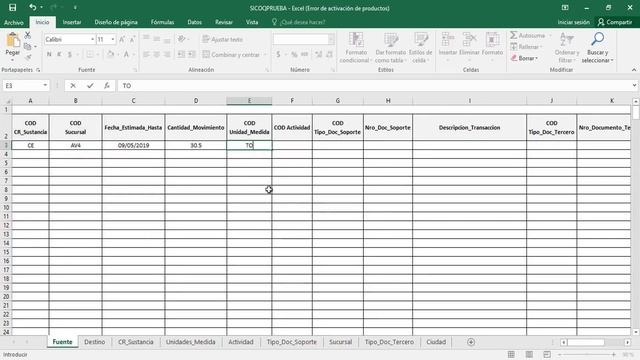Switch to the Datos ribbon tab

tap(195, 22)
